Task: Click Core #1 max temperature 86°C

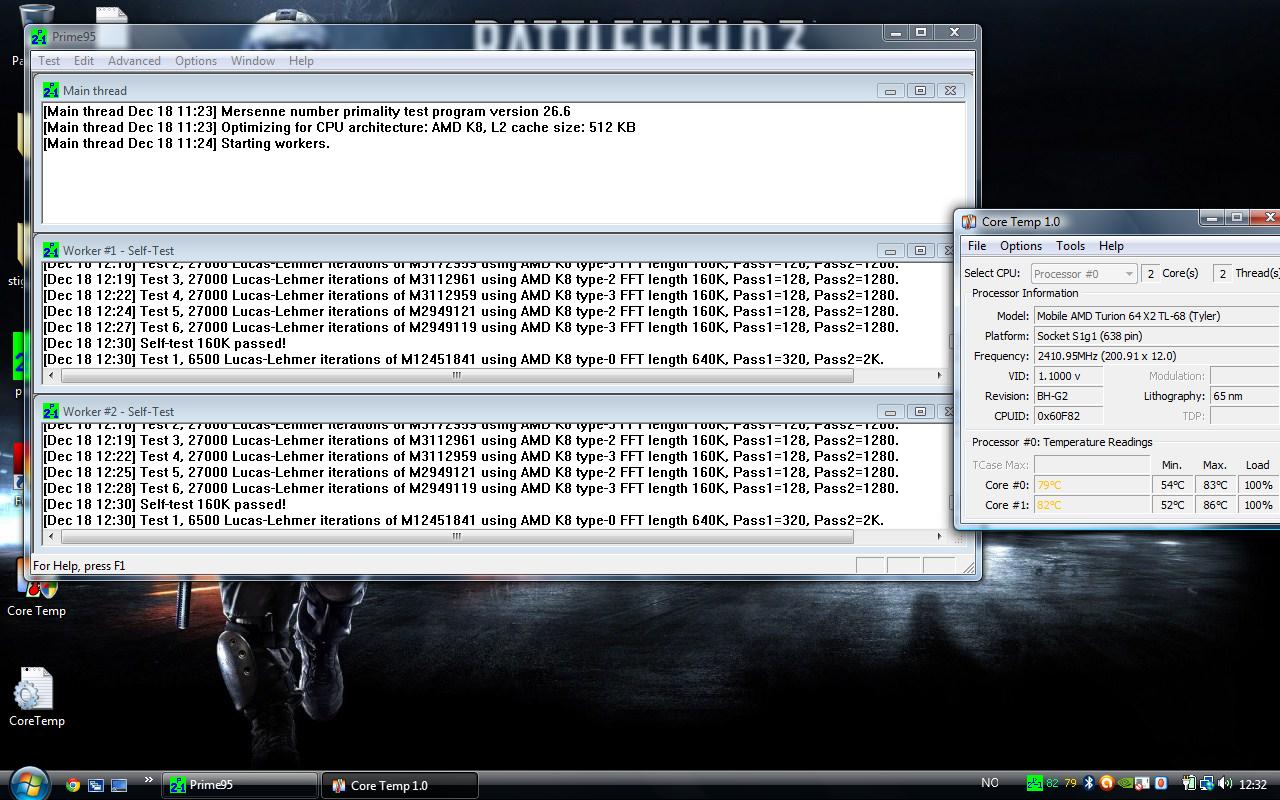Action: point(1215,505)
